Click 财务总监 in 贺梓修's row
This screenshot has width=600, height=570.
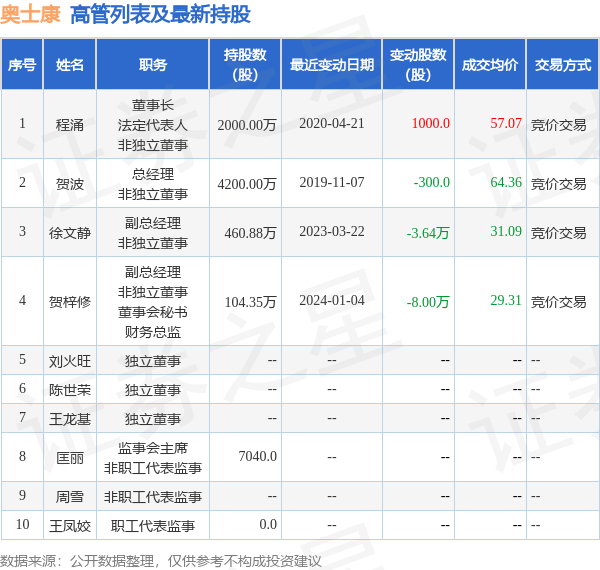click(153, 332)
